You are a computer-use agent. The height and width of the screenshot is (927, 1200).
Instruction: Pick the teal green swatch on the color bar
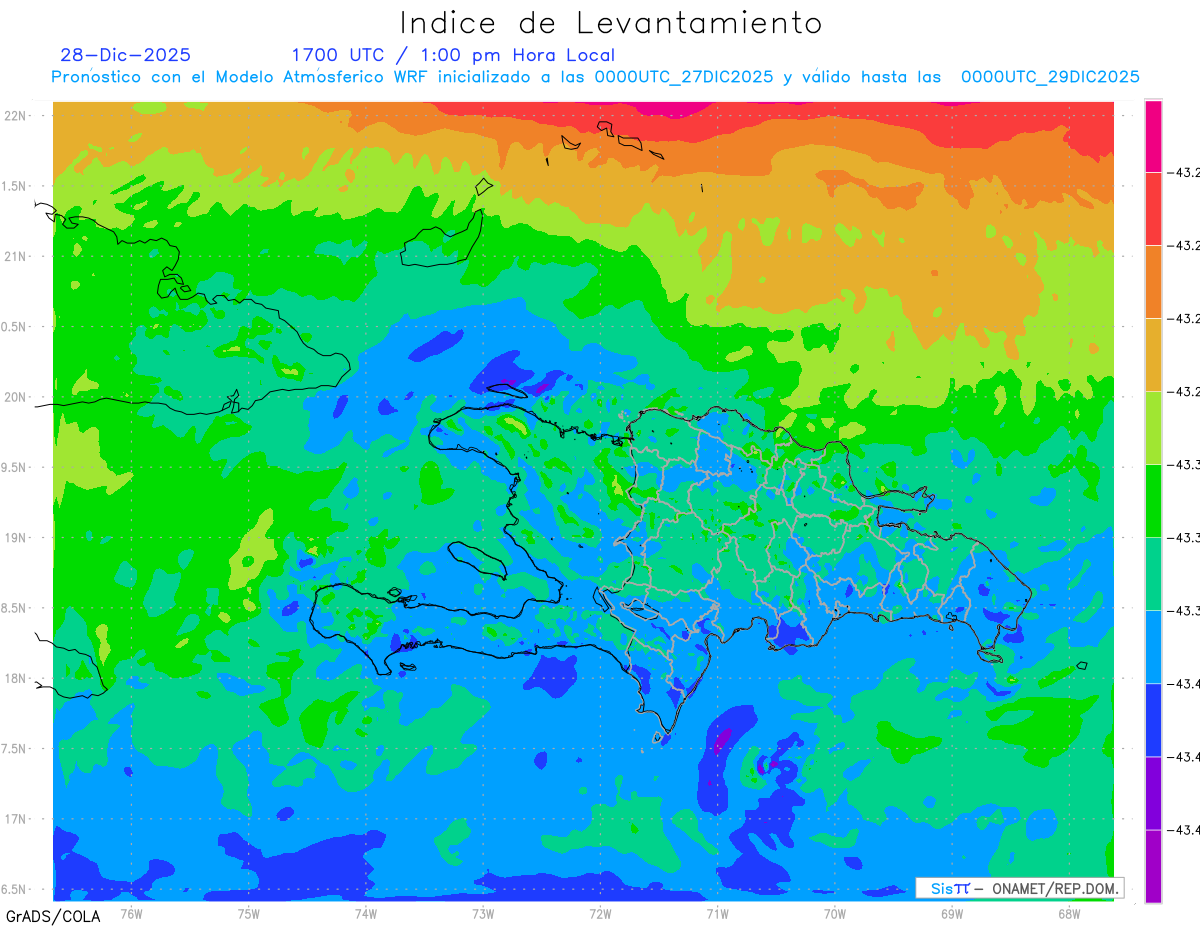pyautogui.click(x=1153, y=574)
